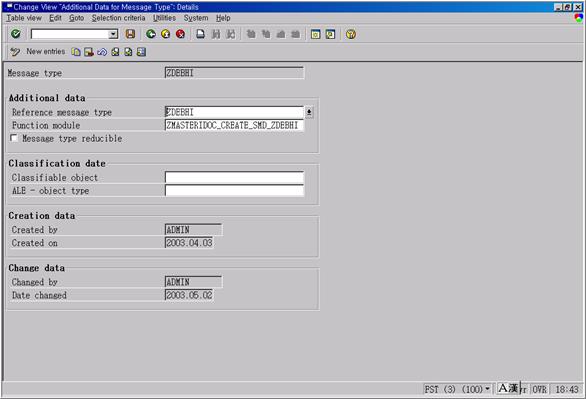Click the yellow Exit arrow icon
586x399 pixels.
click(166, 34)
